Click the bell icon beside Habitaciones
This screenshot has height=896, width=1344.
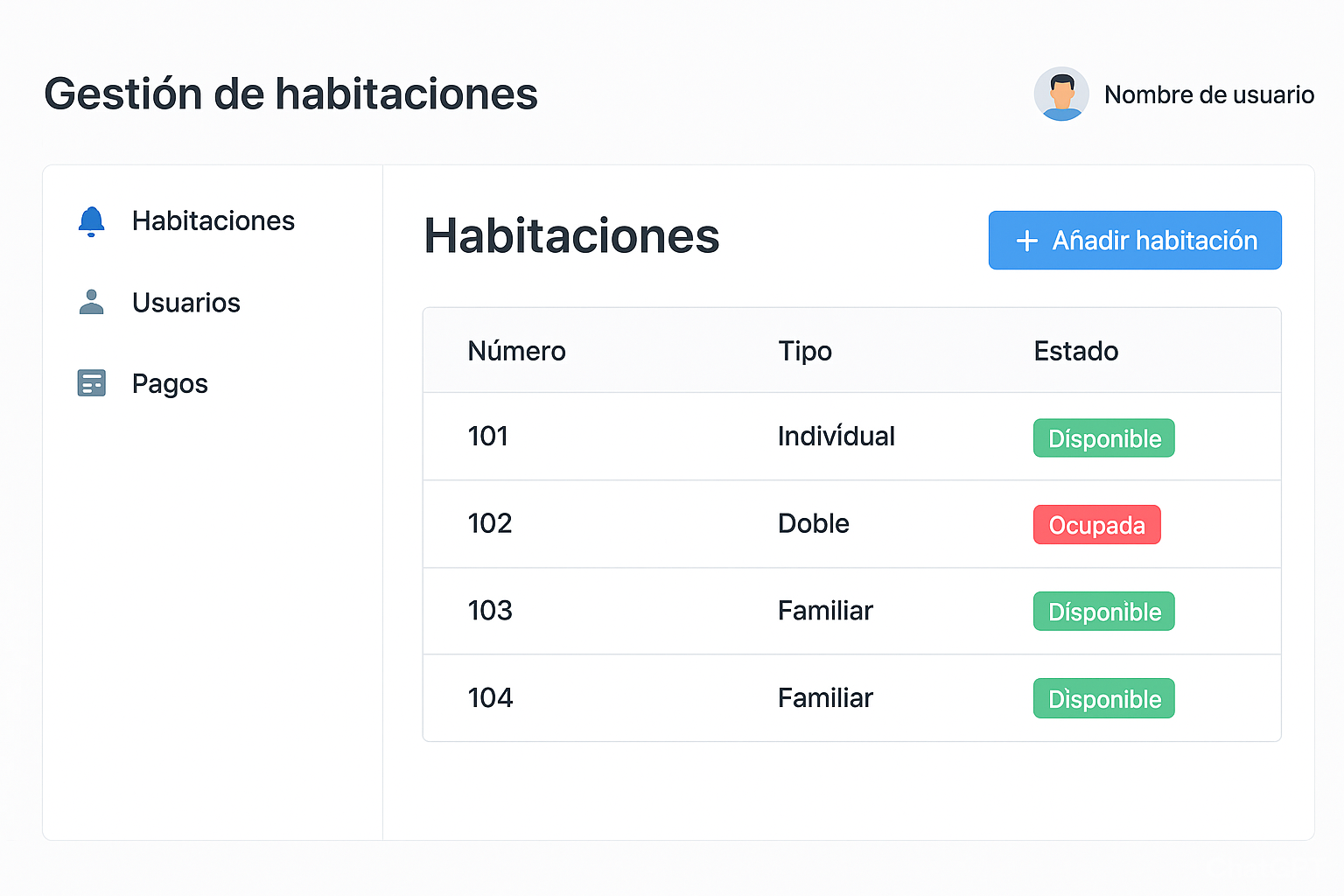(91, 221)
